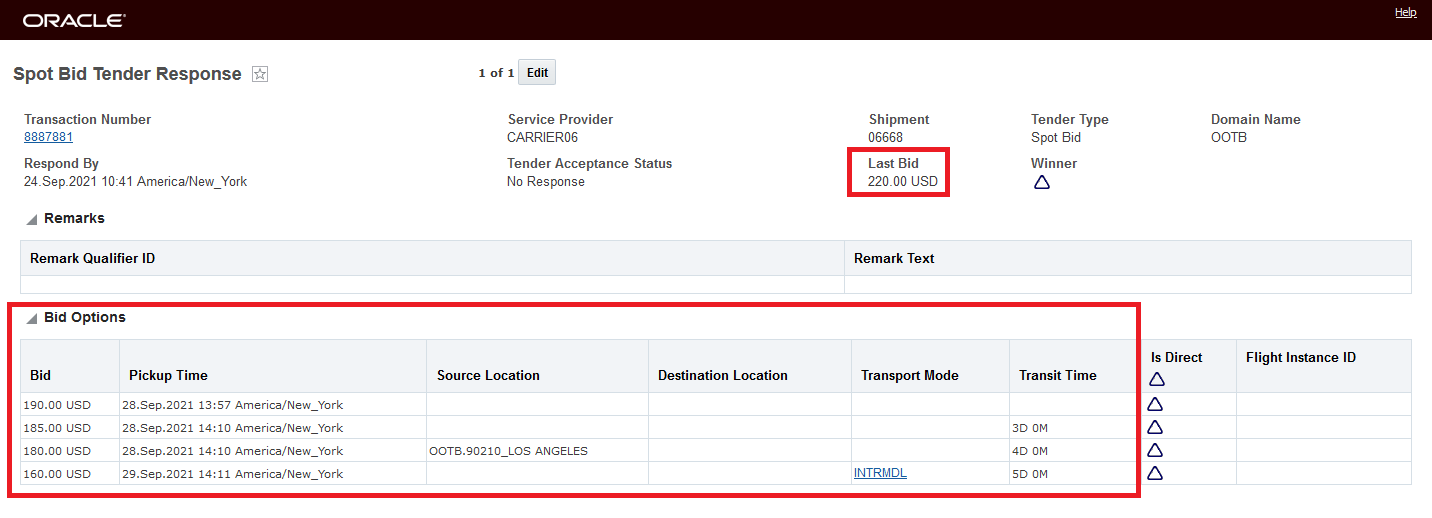Click the Bid column header

pos(41,375)
